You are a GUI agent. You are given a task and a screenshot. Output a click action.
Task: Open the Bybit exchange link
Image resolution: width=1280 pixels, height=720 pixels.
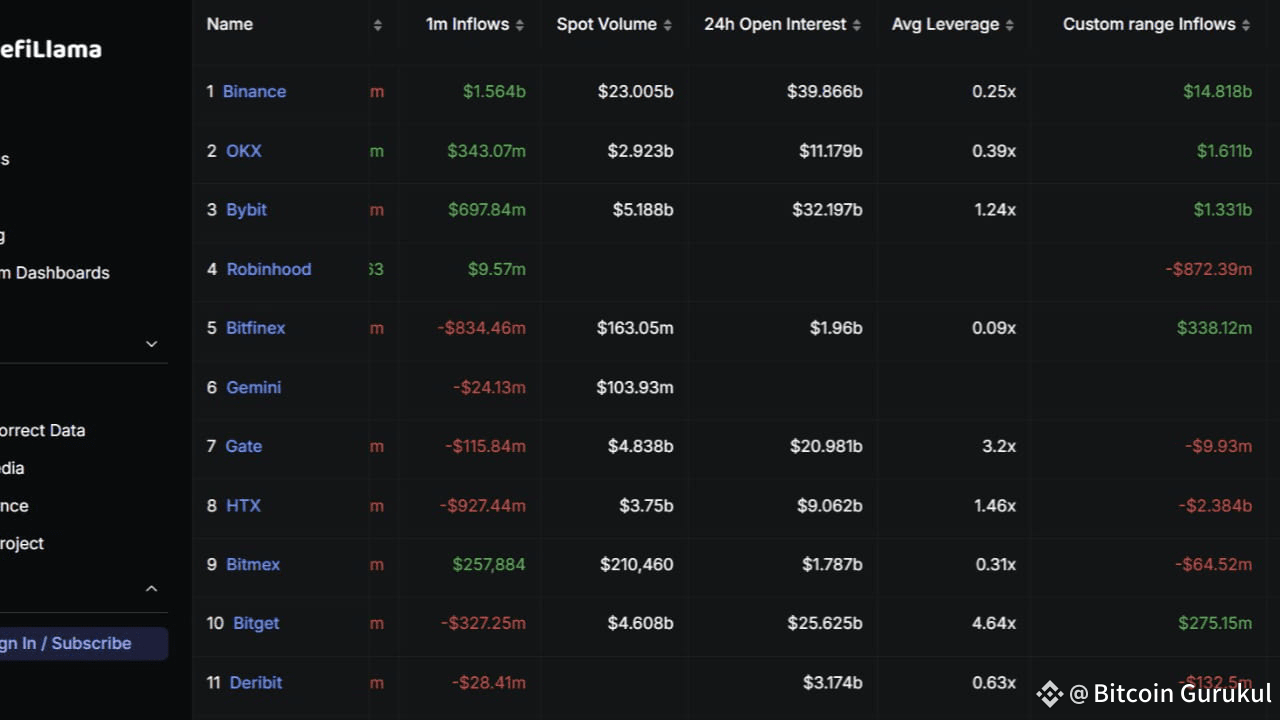point(246,210)
